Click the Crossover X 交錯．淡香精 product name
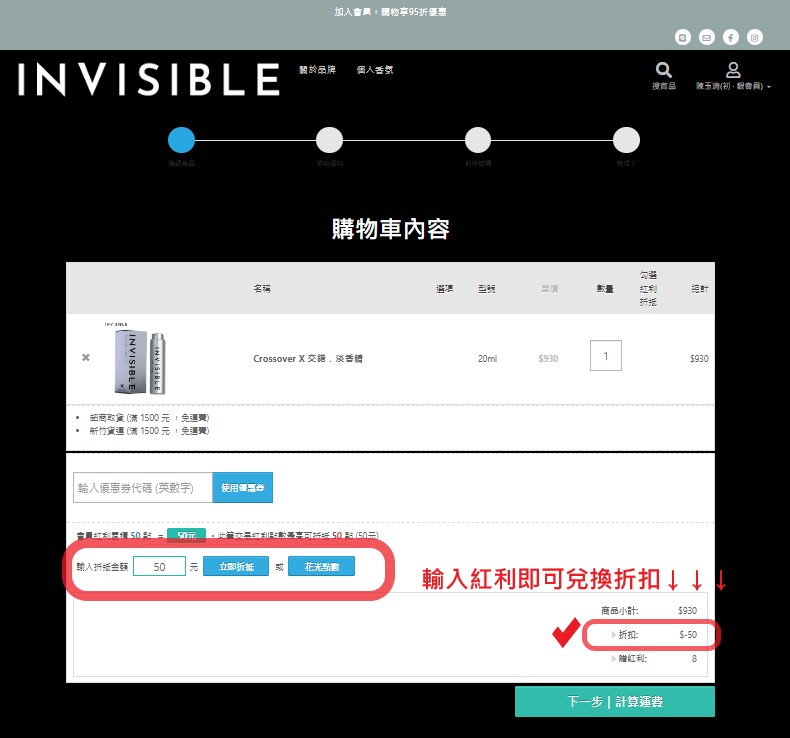Screen dimensions: 790x738 click(x=308, y=359)
